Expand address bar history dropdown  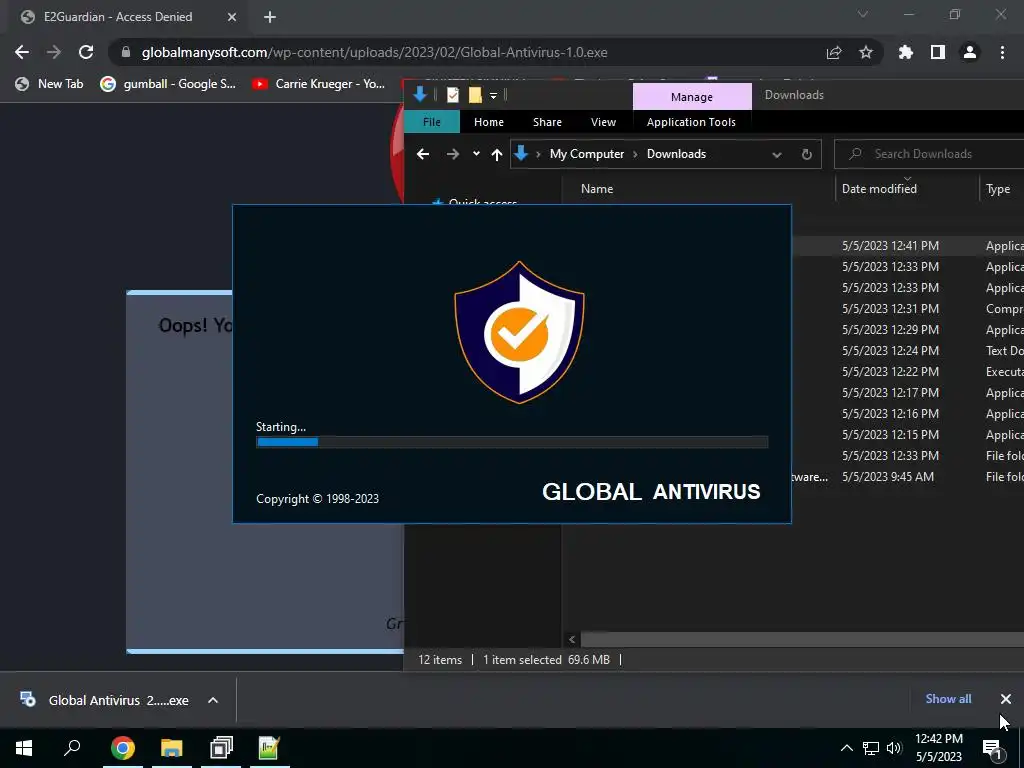tap(776, 155)
